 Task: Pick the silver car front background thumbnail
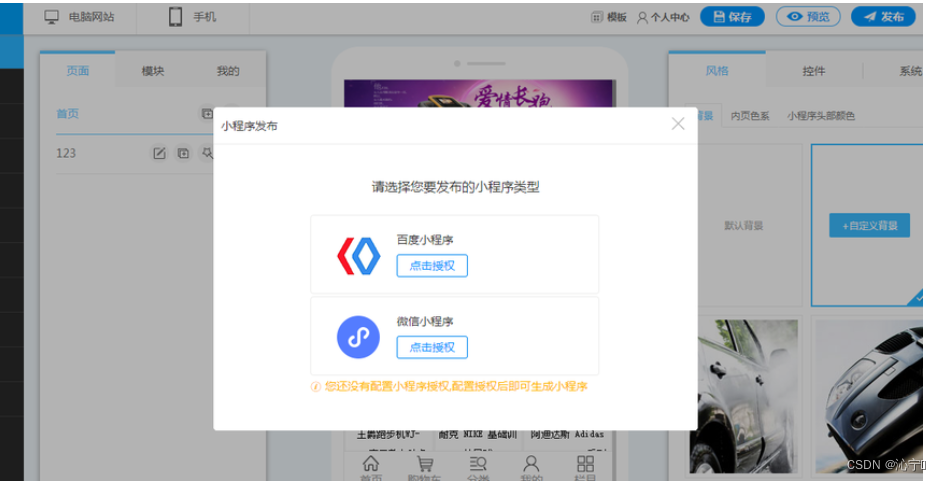pyautogui.click(x=869, y=396)
